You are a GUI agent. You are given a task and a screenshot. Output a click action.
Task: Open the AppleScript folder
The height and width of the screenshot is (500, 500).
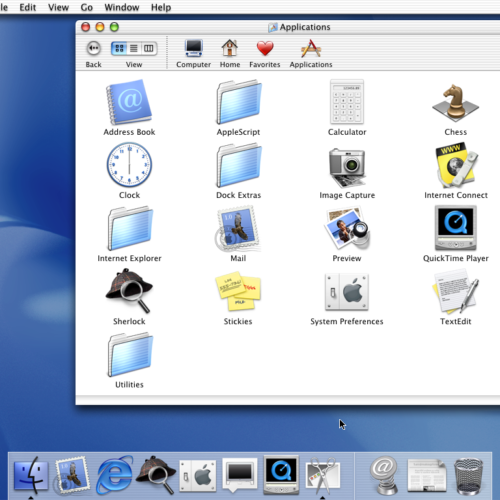[x=238, y=102]
